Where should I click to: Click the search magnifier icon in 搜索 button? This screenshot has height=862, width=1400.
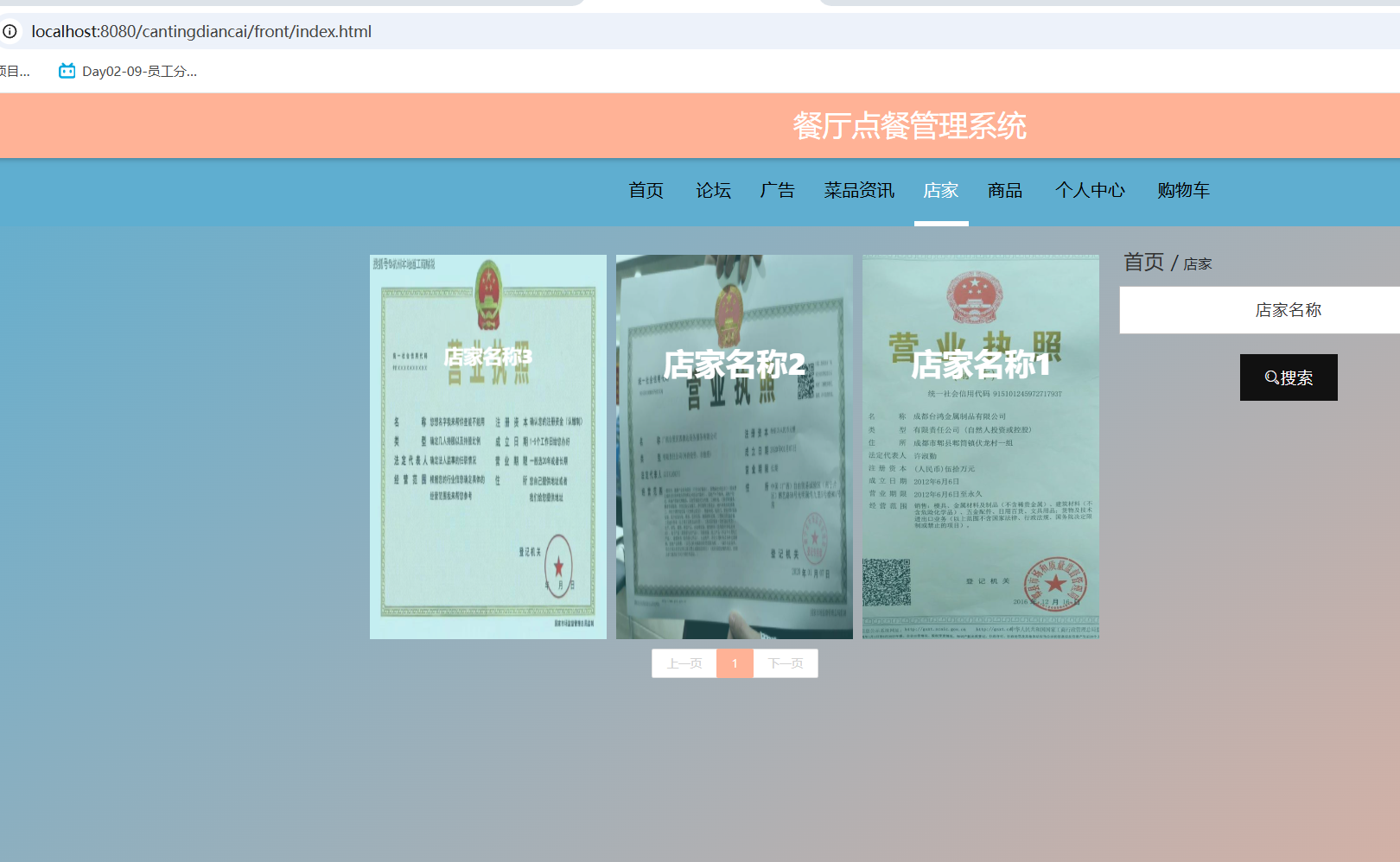(x=1270, y=377)
